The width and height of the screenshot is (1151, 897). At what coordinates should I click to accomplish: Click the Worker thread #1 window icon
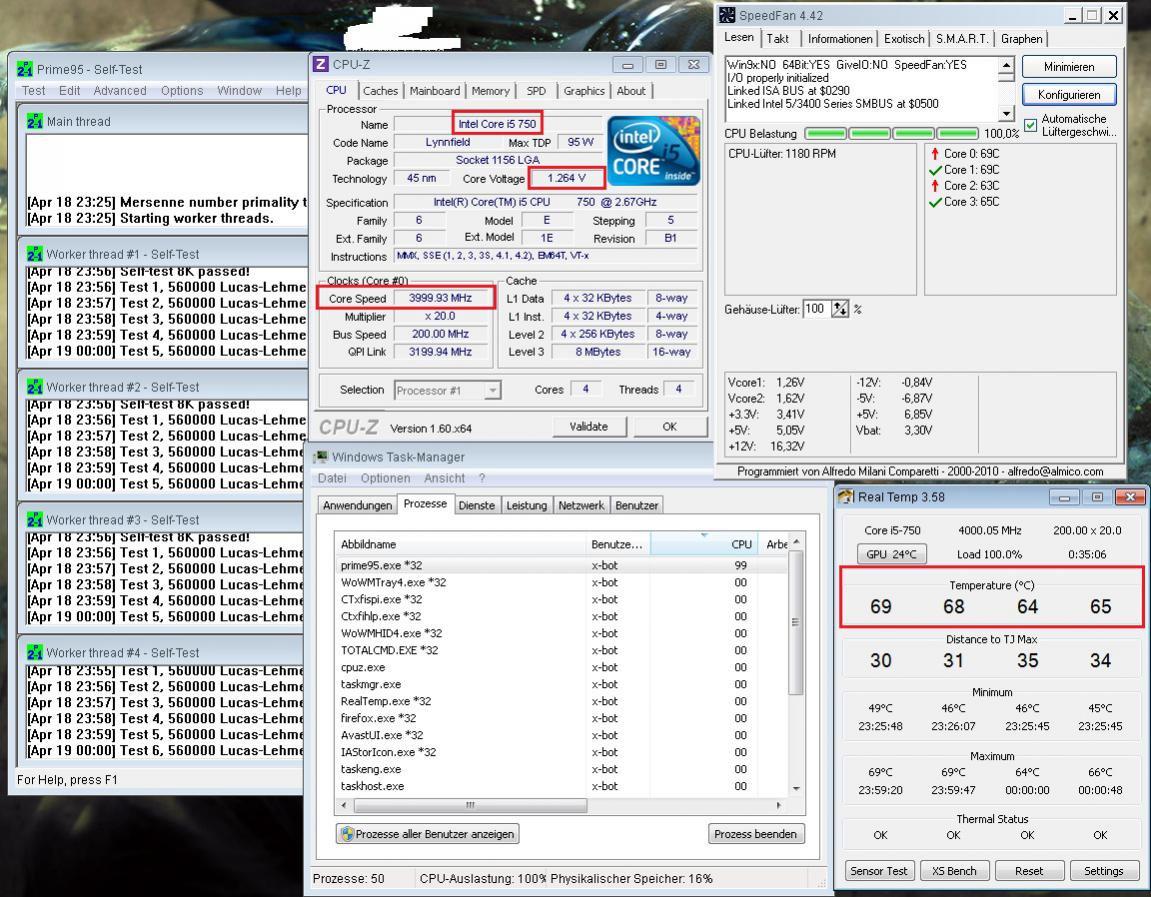point(35,254)
